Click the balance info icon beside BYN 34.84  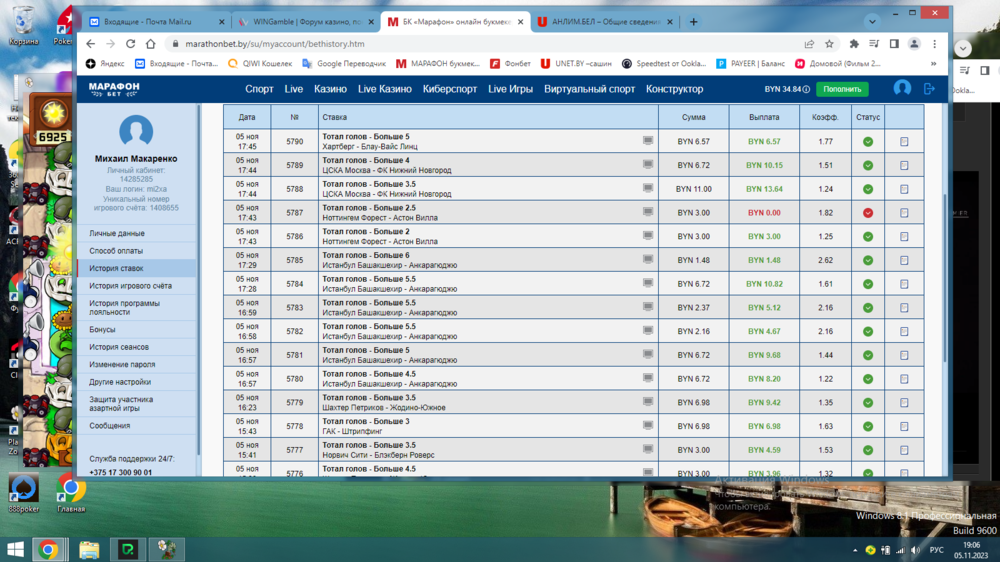click(x=806, y=90)
